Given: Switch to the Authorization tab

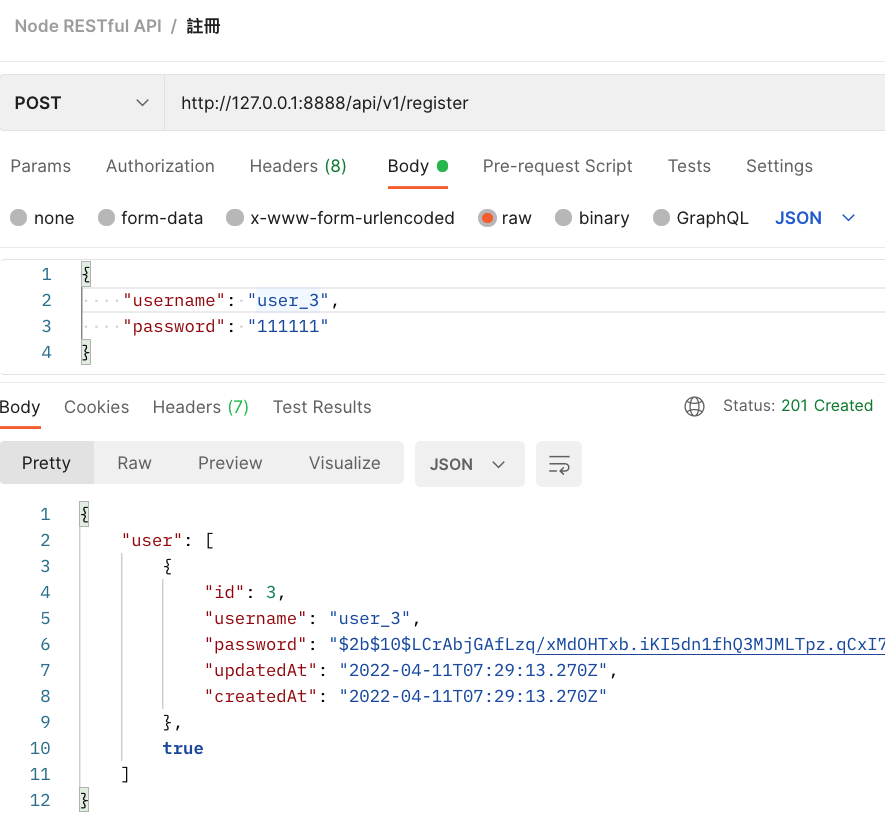Looking at the screenshot, I should (160, 166).
